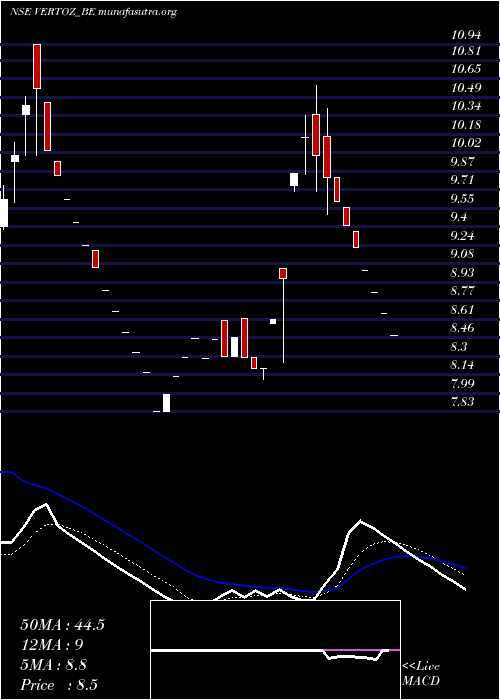Screen dimensions: 500x700
Task: Click the white candle at the 7.83 low
Action: pyautogui.click(x=167, y=403)
